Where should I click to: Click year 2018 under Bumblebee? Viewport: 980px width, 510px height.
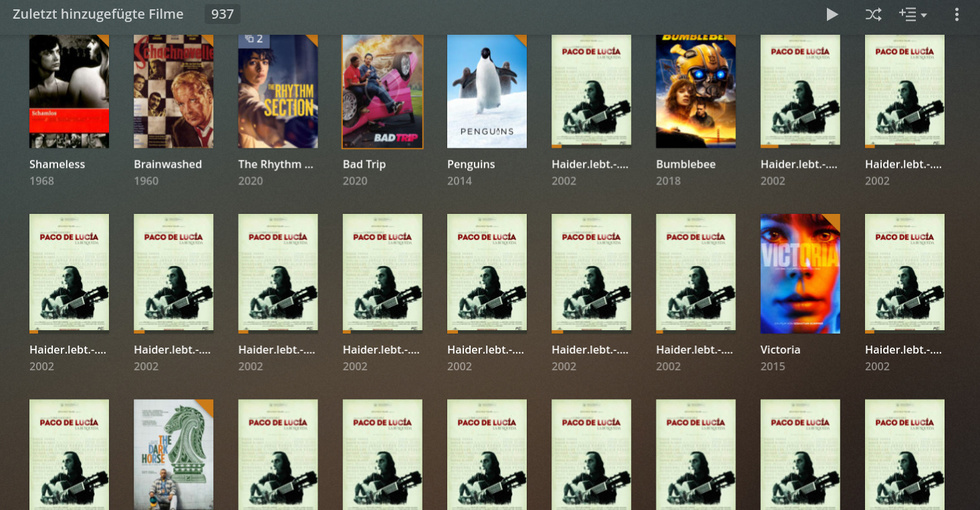[668, 181]
